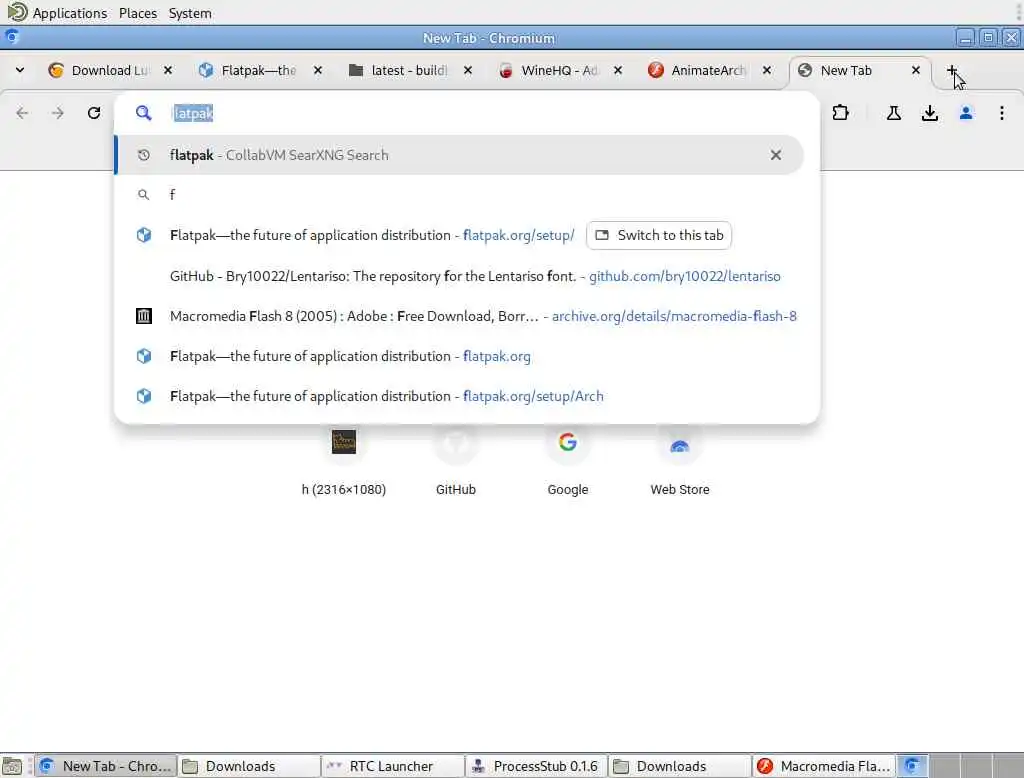Open the Places menu

coord(138,13)
